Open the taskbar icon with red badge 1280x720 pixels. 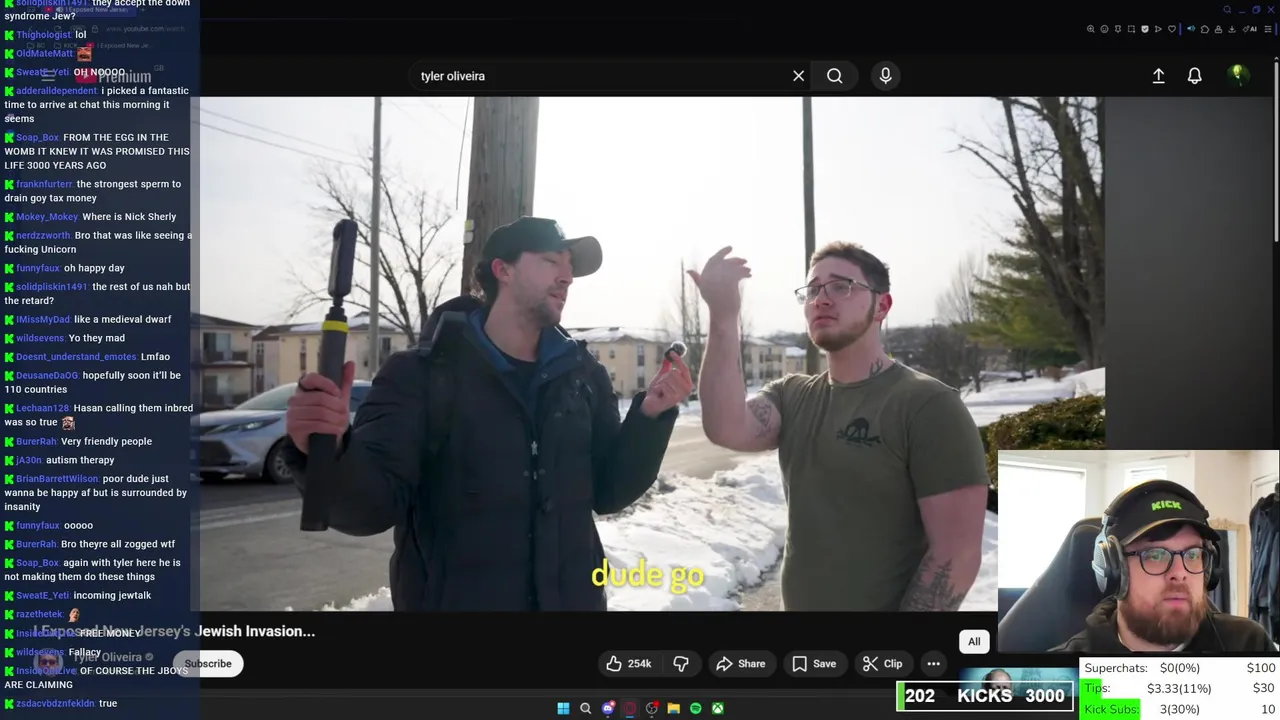point(652,708)
